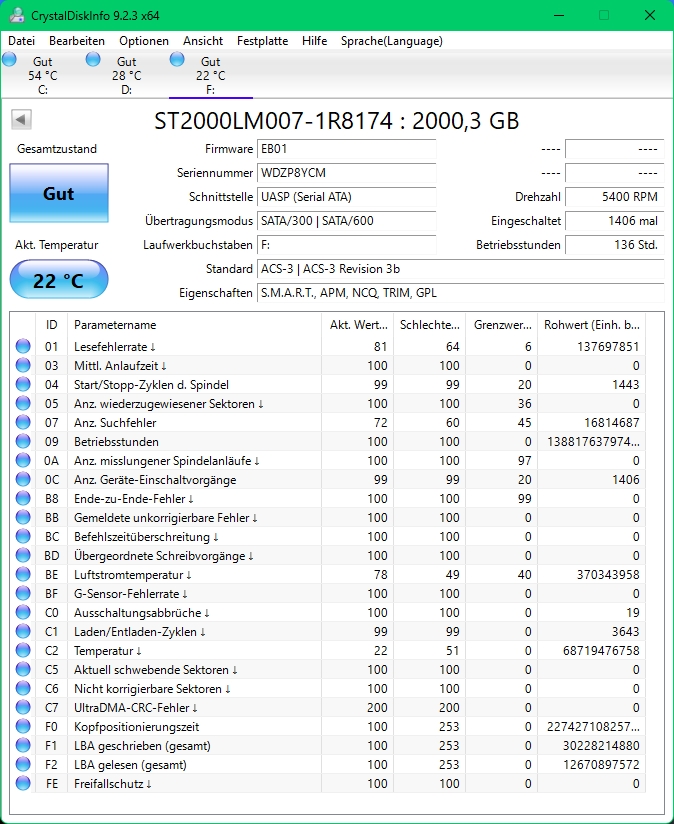This screenshot has height=824, width=674.
Task: Click the CrystalDiskInfo app icon in title bar
Action: (x=17, y=15)
